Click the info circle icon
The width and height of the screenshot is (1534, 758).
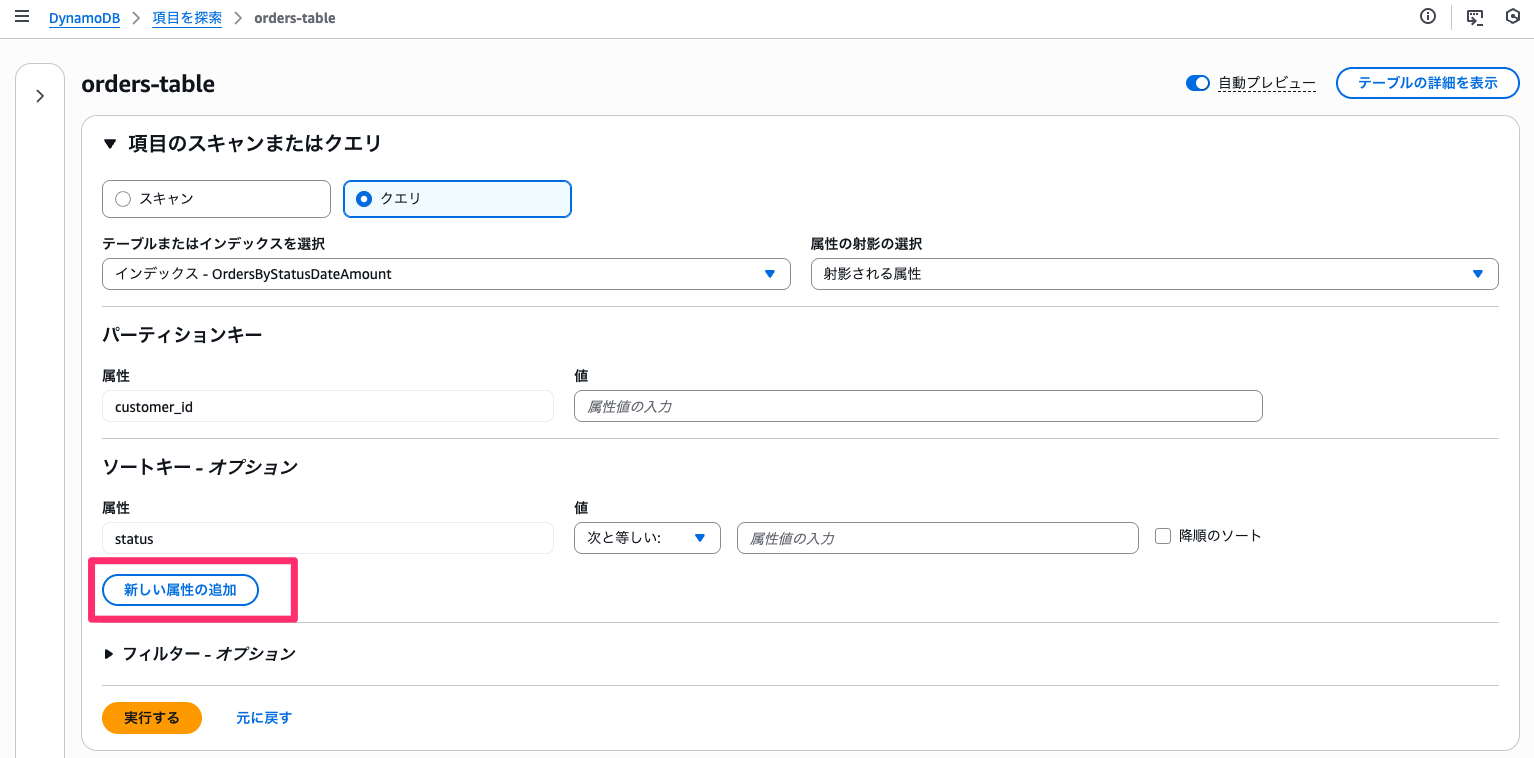1428,17
